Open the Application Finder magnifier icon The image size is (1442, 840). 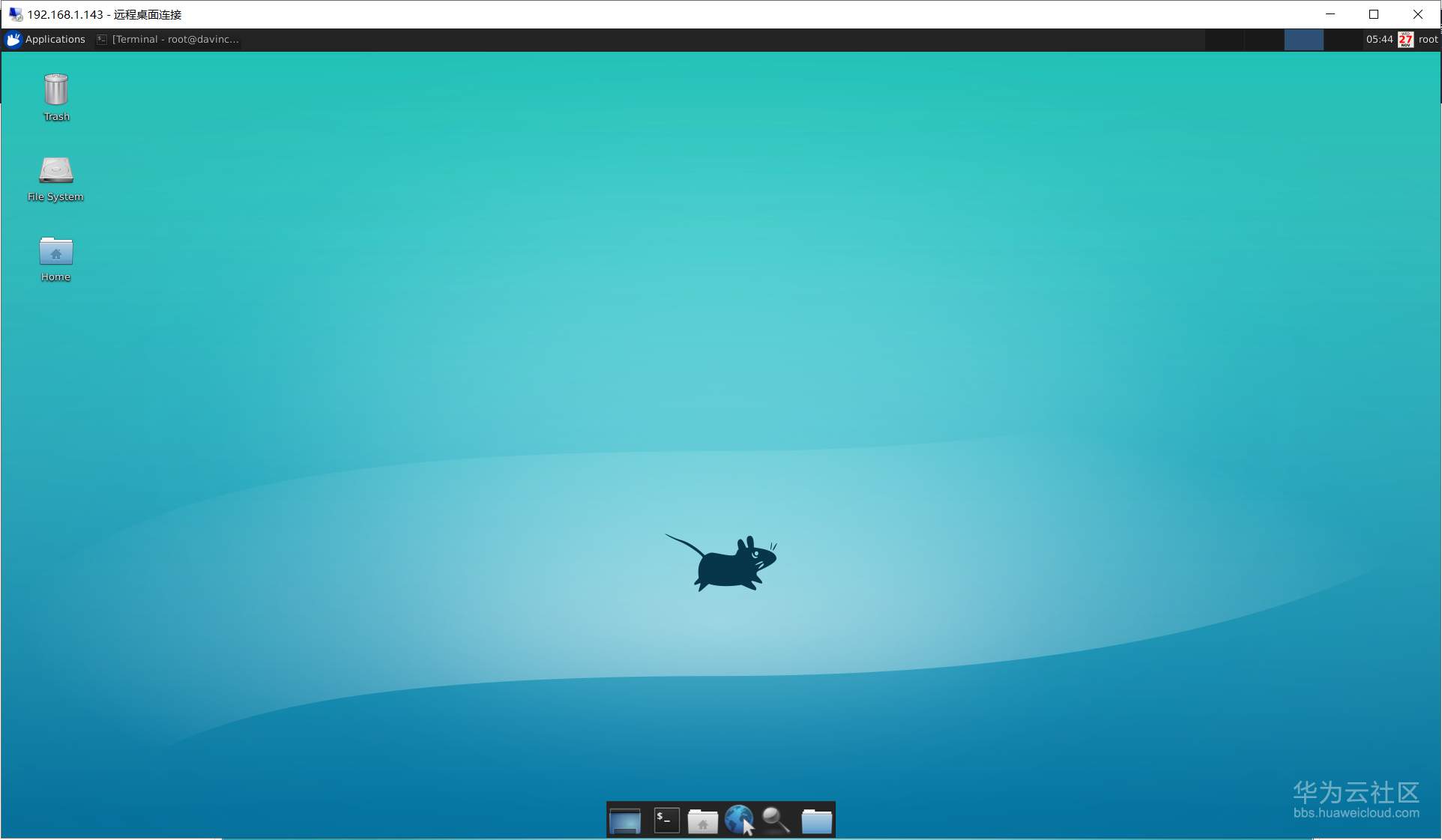tap(776, 820)
